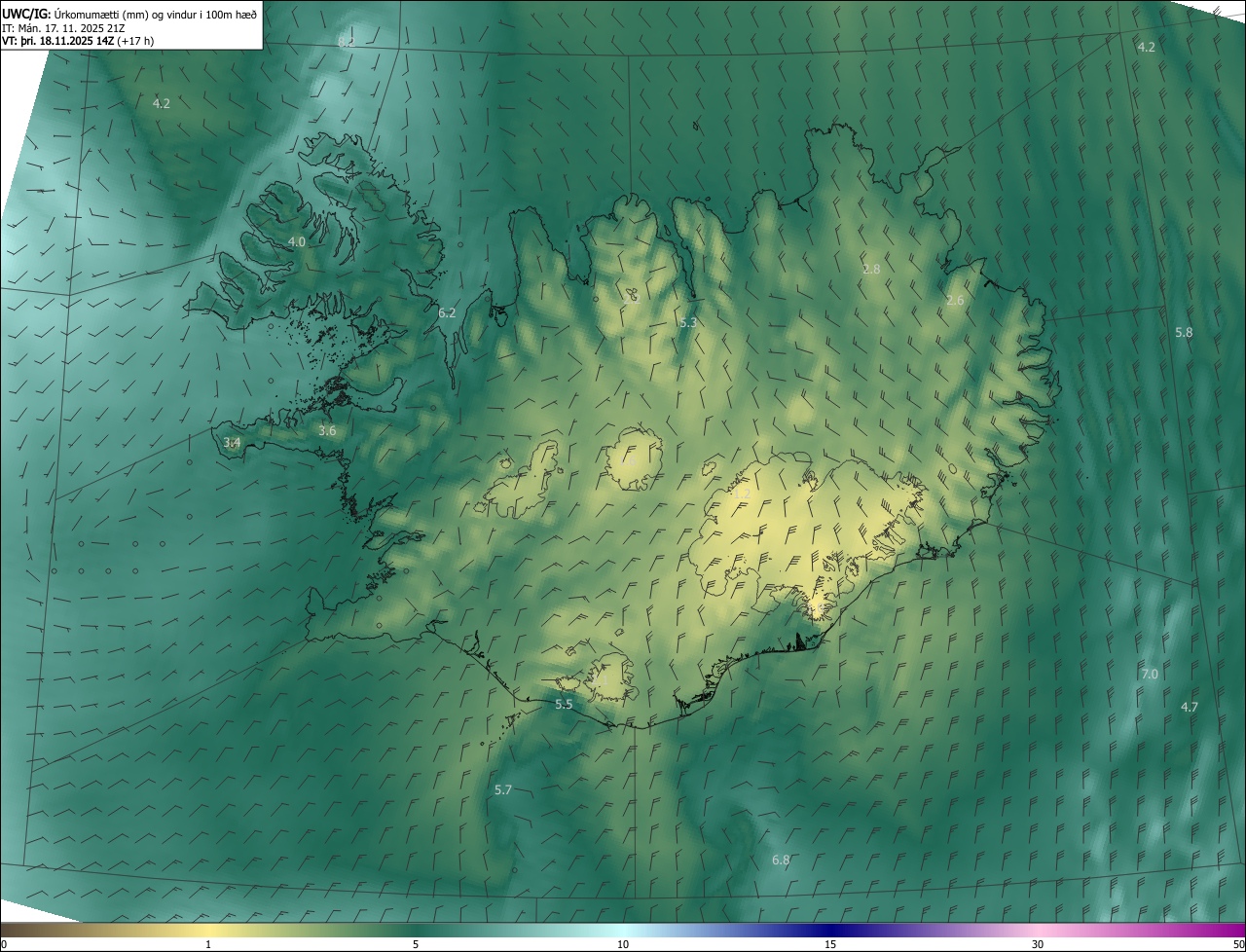Click the 5.8 value label east of Iceland
This screenshot has width=1246, height=952.
click(1184, 332)
